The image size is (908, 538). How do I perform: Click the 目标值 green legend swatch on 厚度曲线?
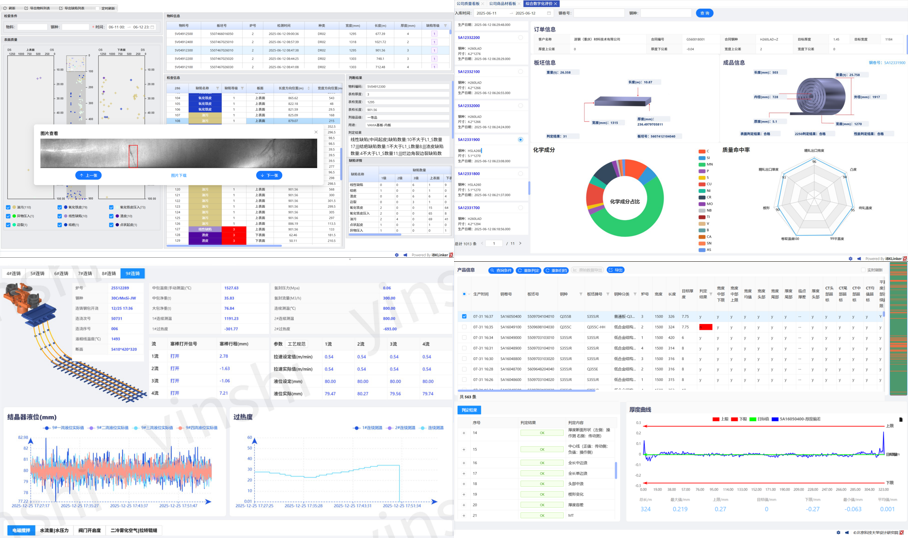tap(753, 419)
